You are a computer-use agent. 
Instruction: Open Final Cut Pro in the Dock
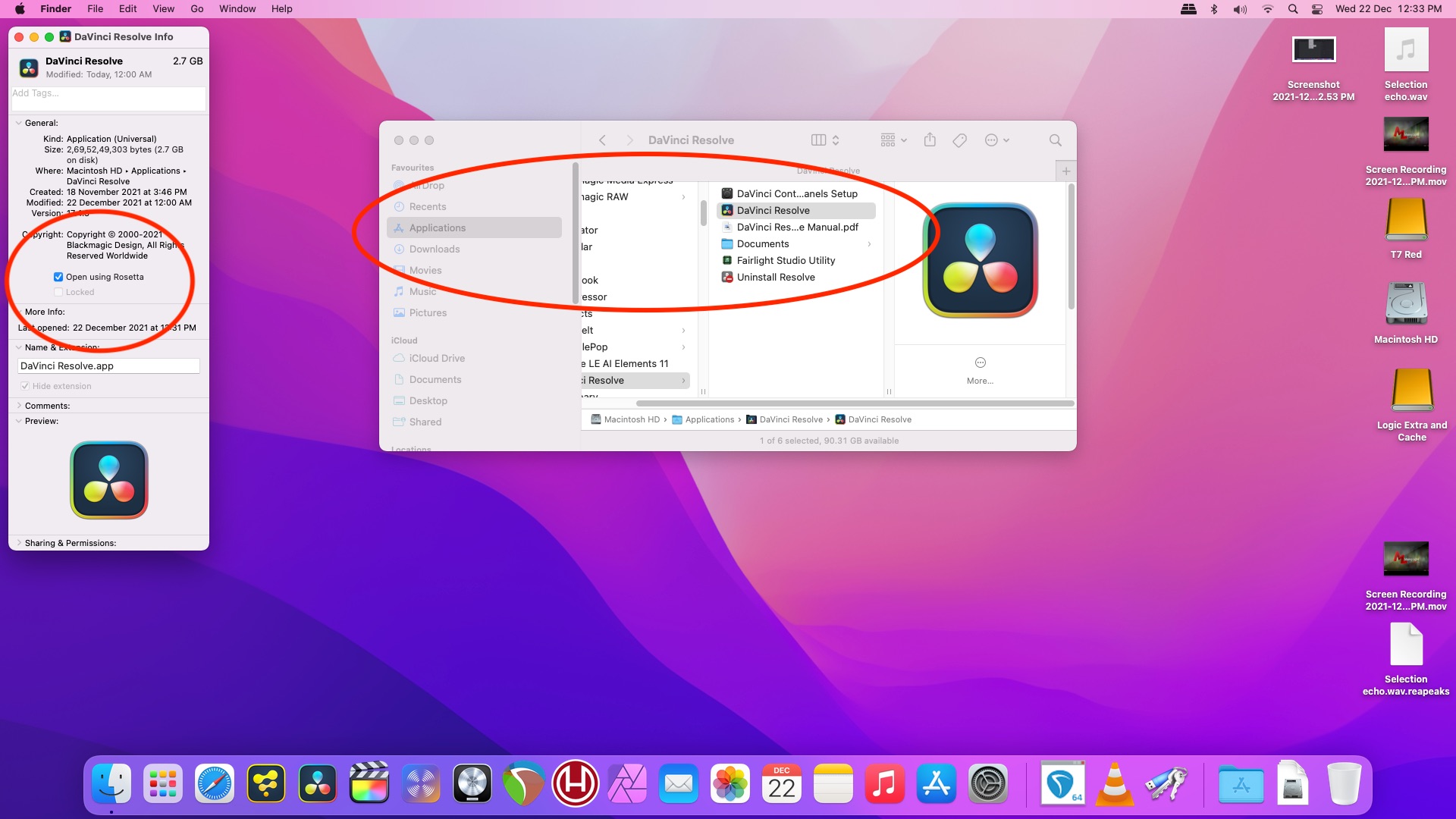[369, 783]
